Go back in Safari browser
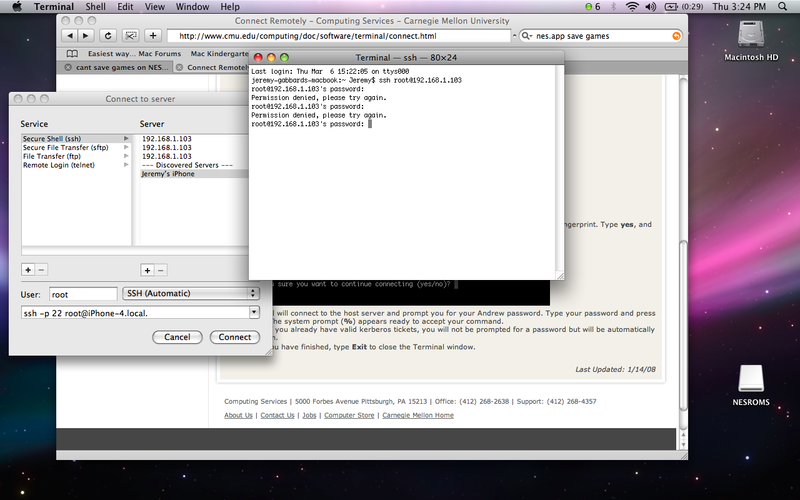This screenshot has width=800, height=500. click(x=70, y=36)
